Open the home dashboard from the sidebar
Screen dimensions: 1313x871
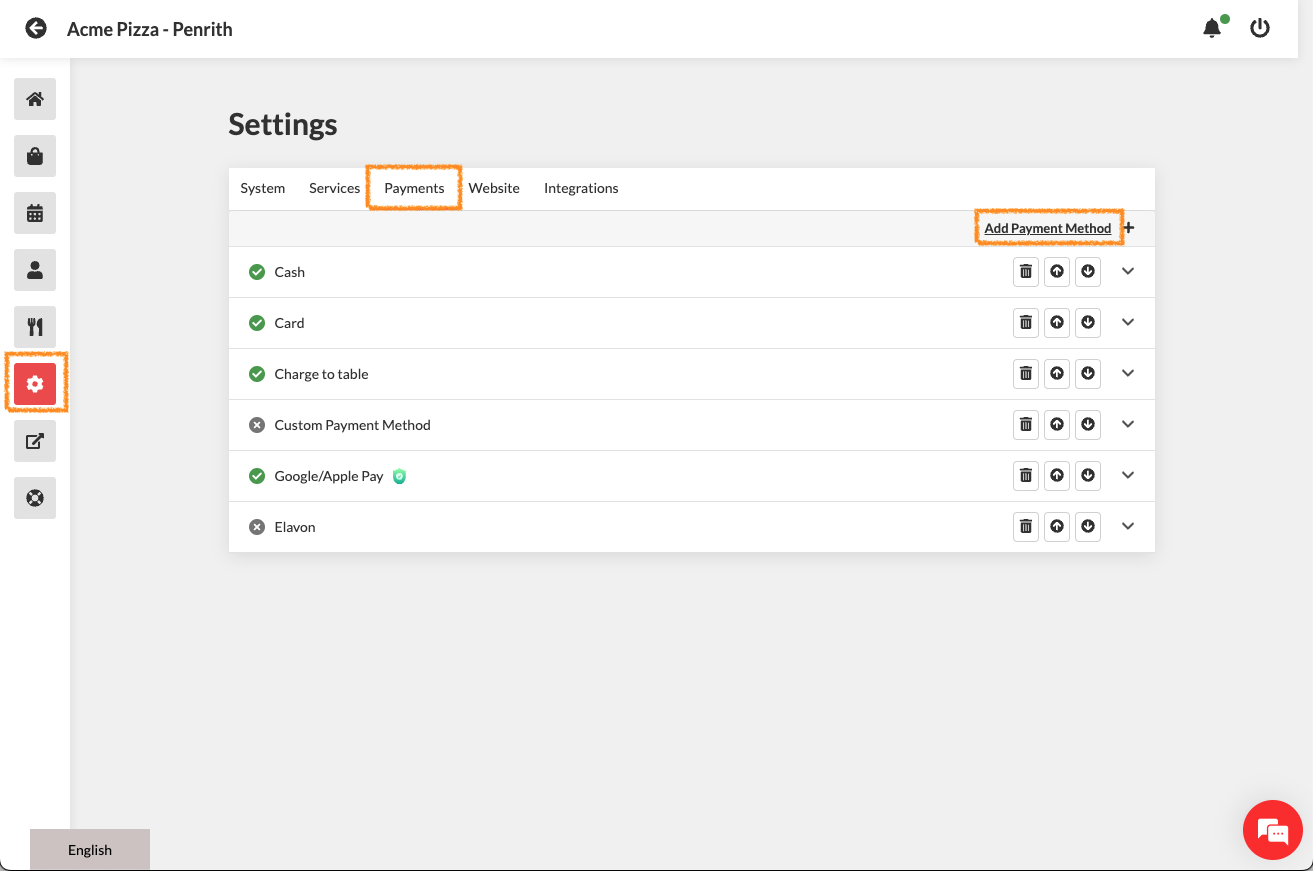35,99
